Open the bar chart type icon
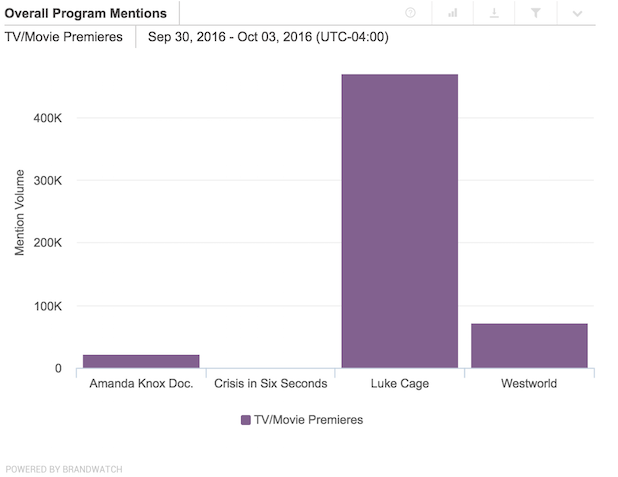The image size is (618, 477). [x=452, y=13]
